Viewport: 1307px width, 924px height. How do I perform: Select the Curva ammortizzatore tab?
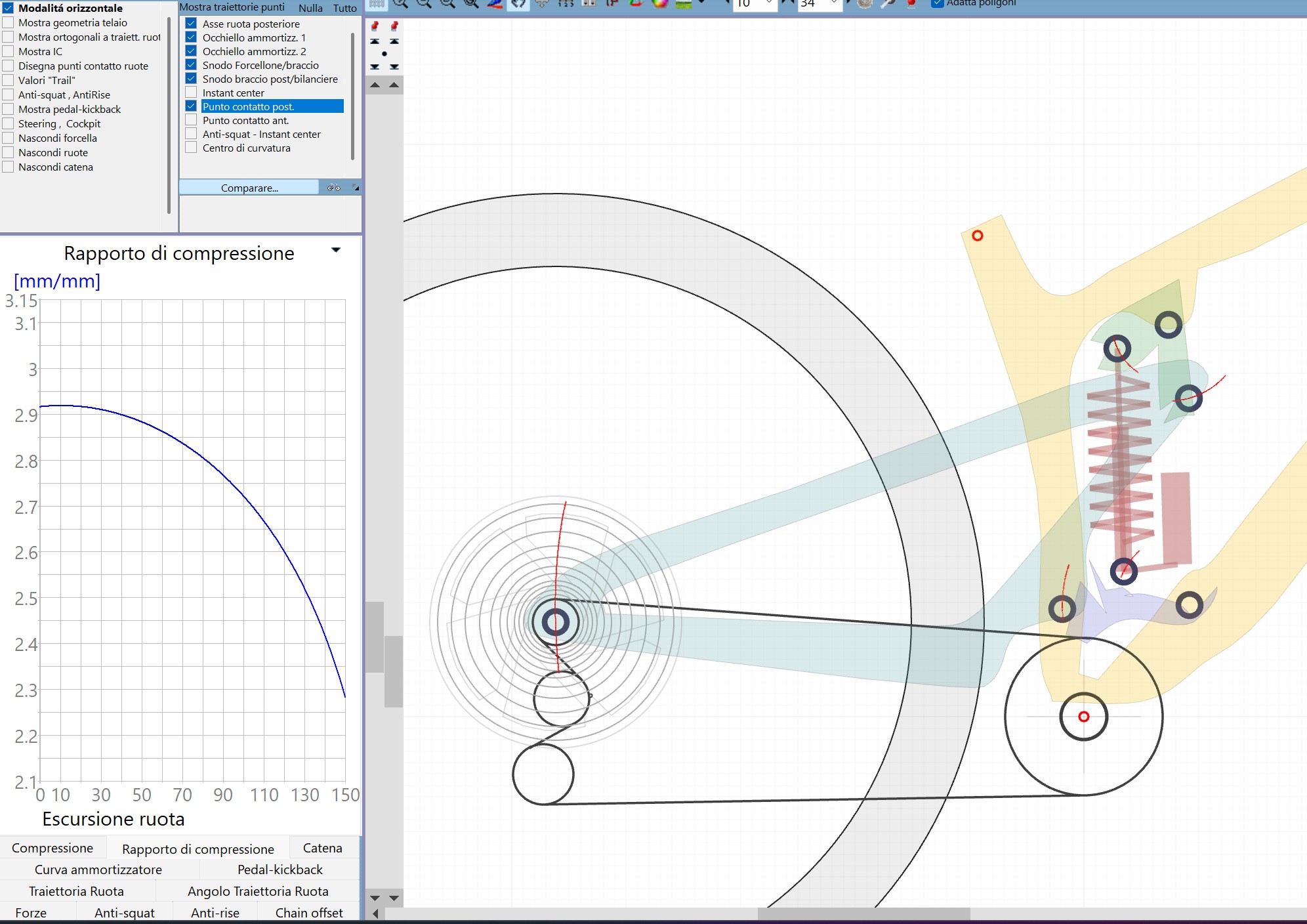pyautogui.click(x=98, y=870)
